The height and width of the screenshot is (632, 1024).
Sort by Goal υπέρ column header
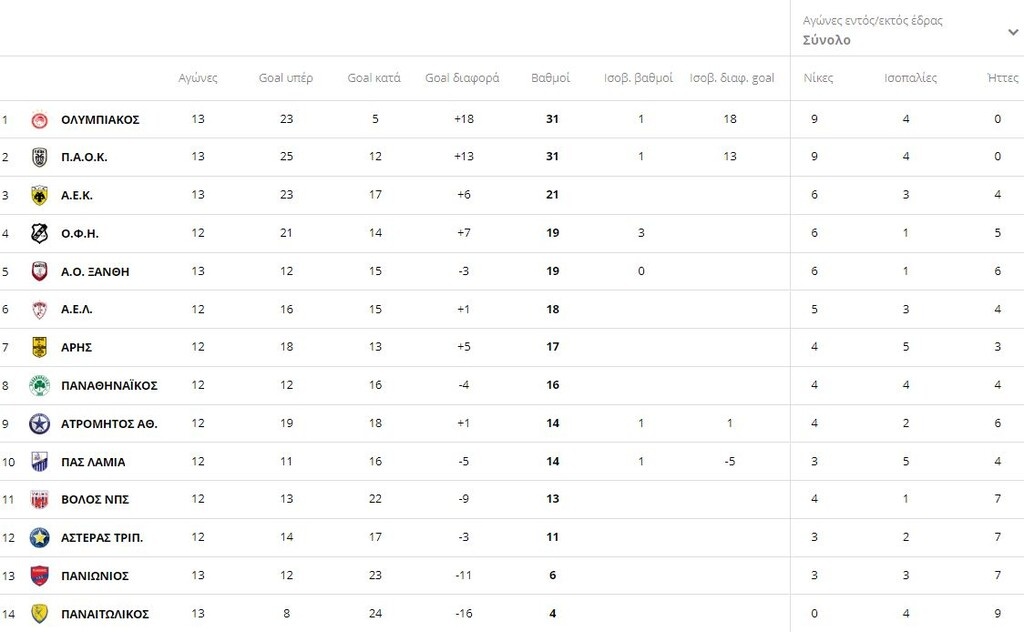pos(286,78)
